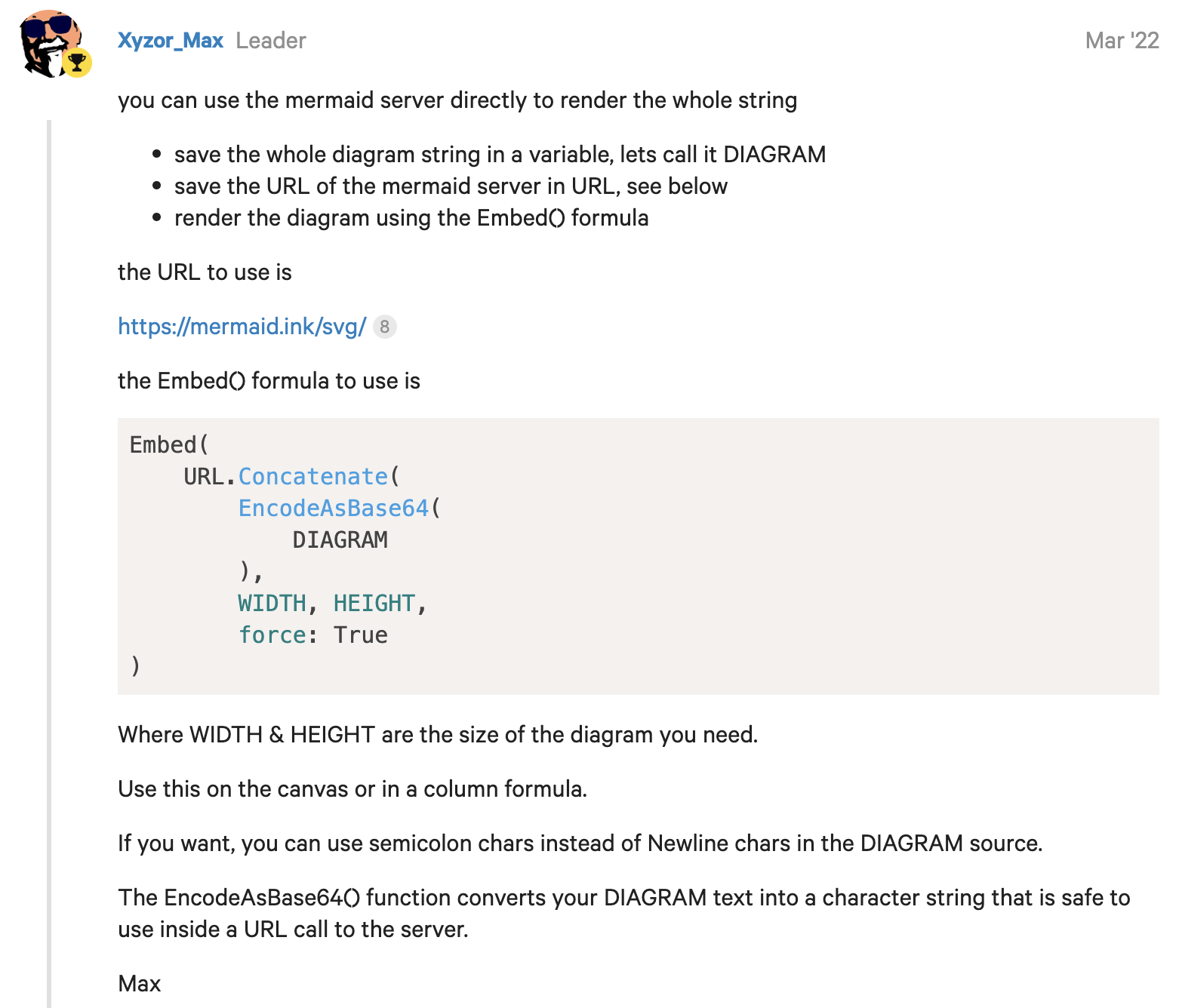Click the Concatenate keyword in the code block
The width and height of the screenshot is (1179, 1008).
click(x=312, y=477)
